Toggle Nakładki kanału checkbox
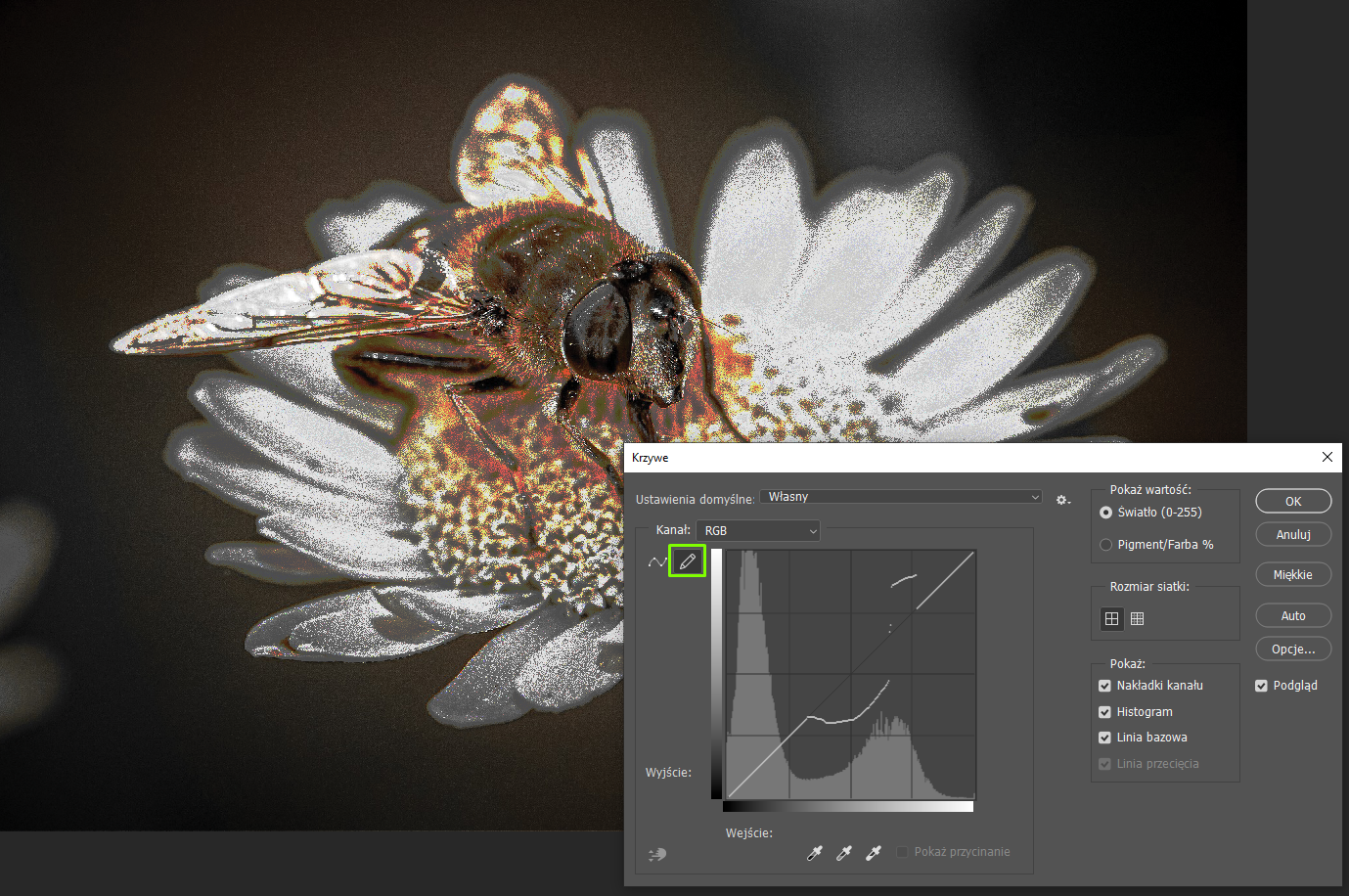This screenshot has height=896, width=1349. (x=1104, y=686)
